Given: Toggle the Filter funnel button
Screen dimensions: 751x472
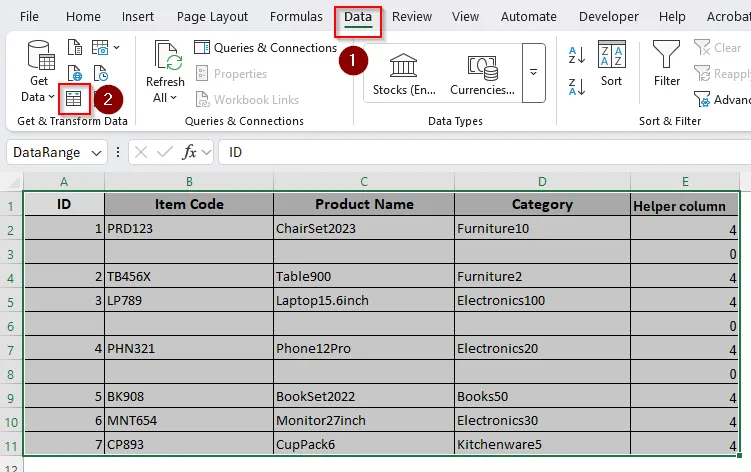Looking at the screenshot, I should [667, 64].
